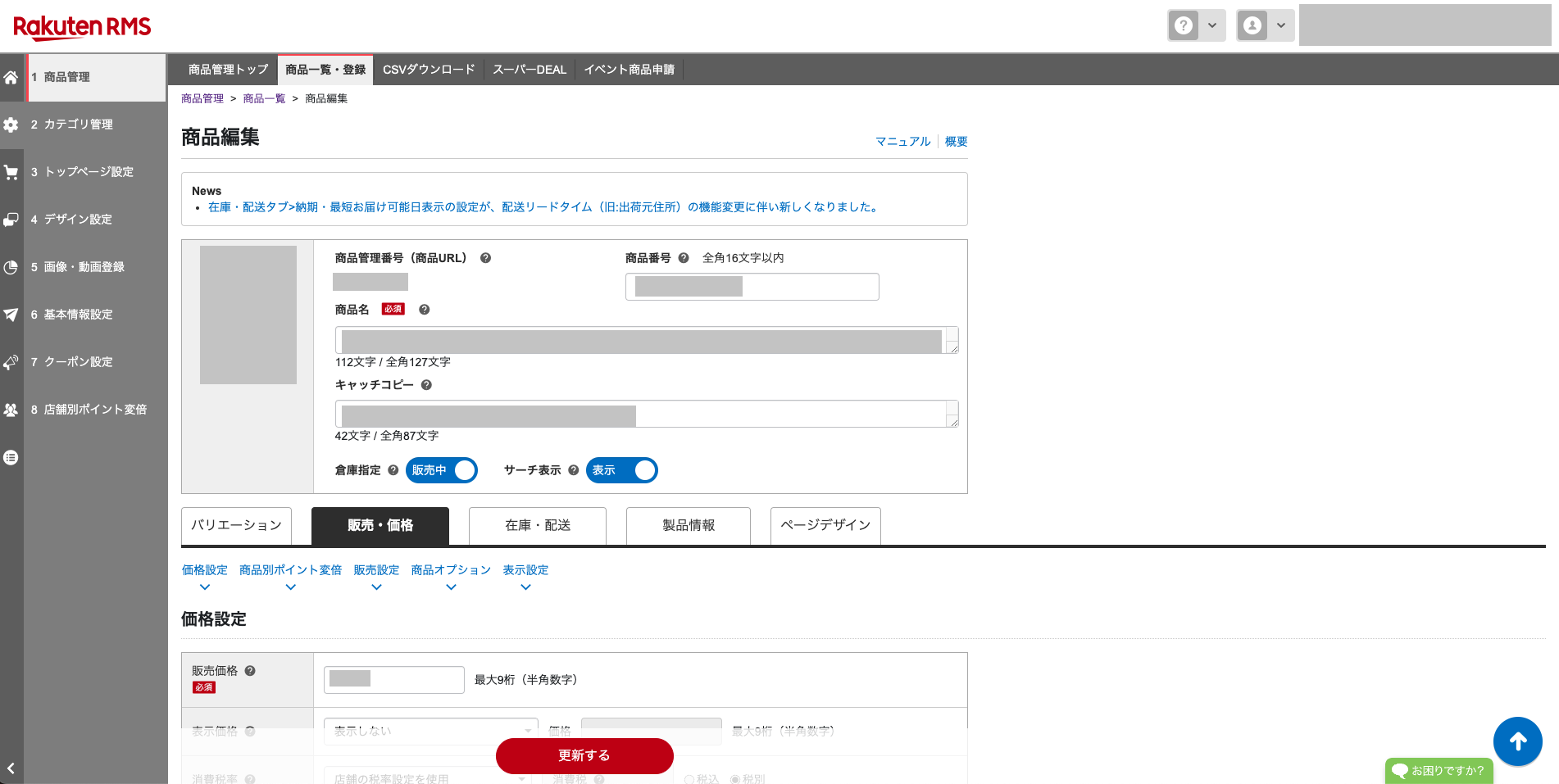Click the scroll-to-top blue arrow button

1518,741
